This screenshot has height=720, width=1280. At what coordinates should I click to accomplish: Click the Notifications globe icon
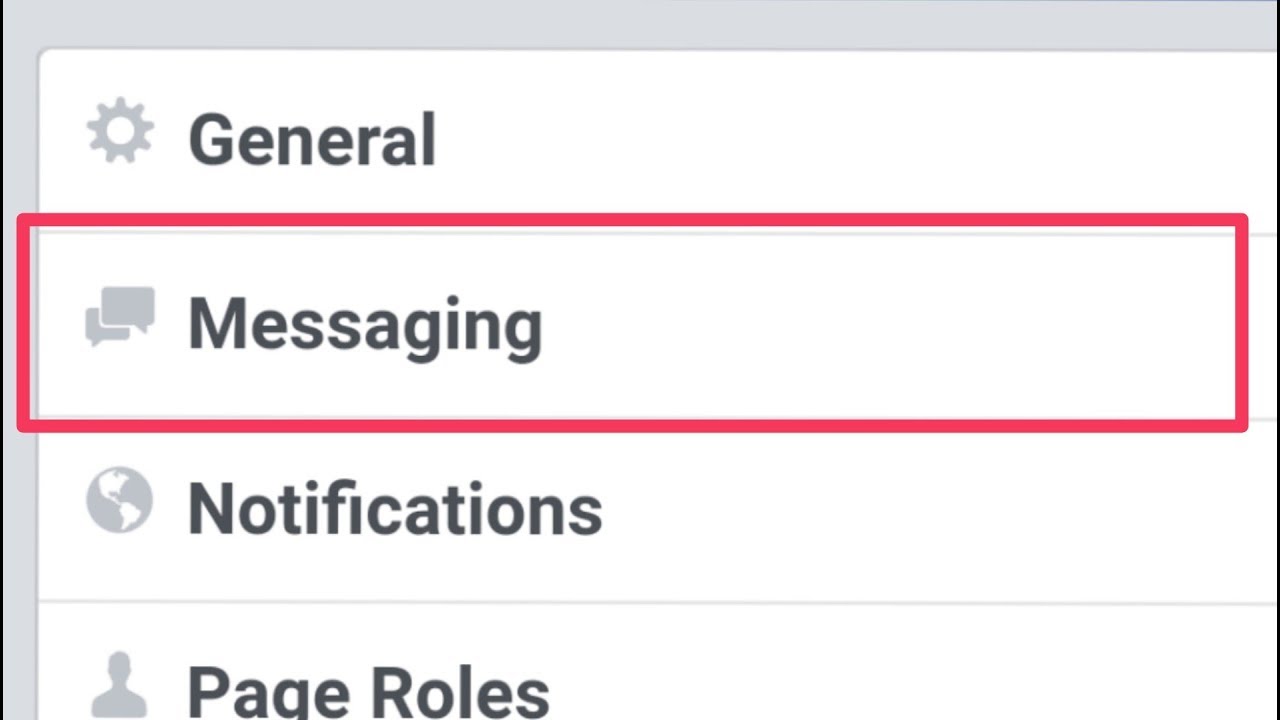(120, 500)
